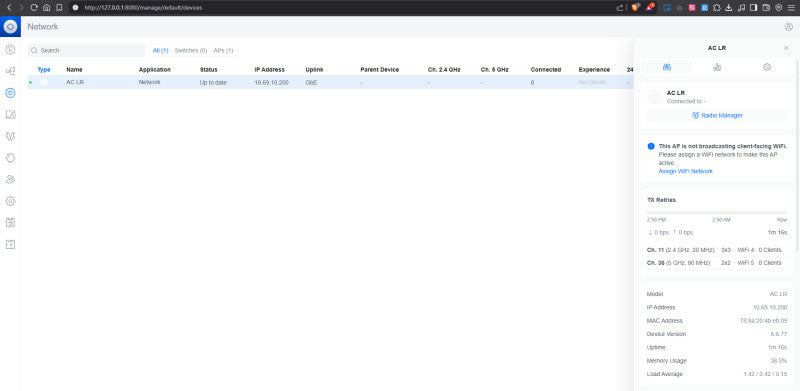This screenshot has height=391, width=800.
Task: Open the account profile icon top right
Action: click(788, 27)
